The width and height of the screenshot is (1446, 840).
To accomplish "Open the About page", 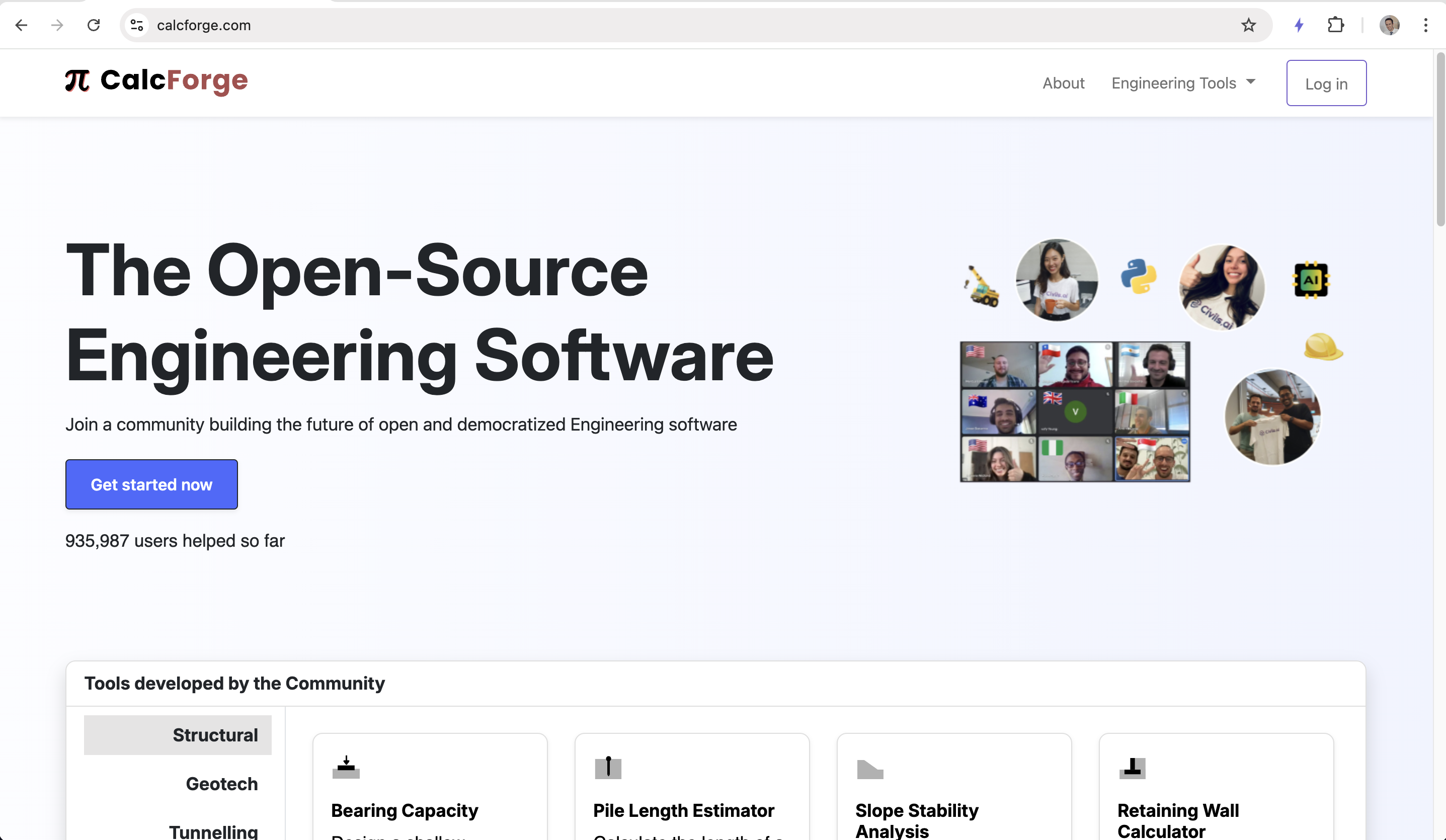I will tap(1063, 83).
